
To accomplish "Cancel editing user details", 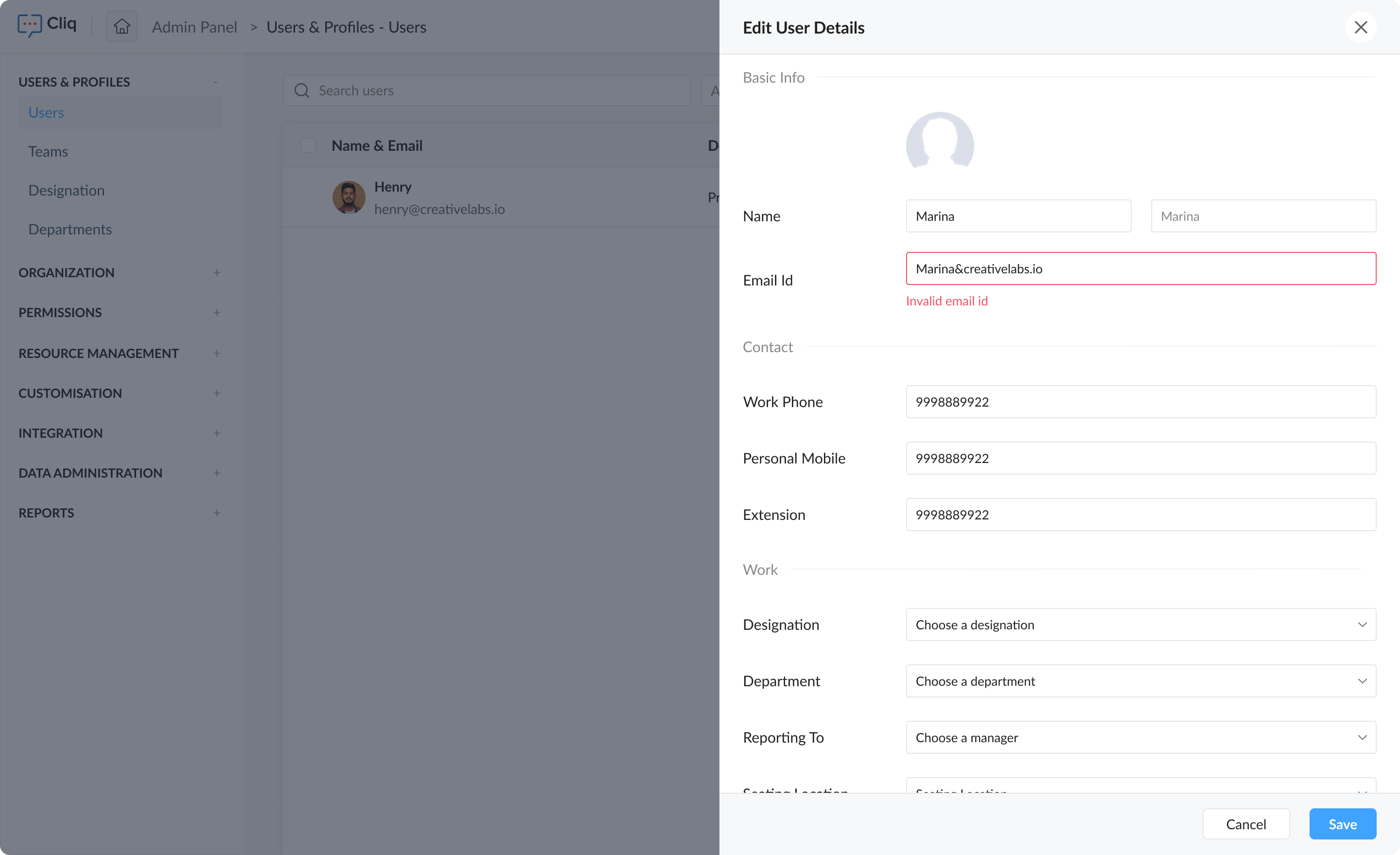I will (x=1245, y=824).
